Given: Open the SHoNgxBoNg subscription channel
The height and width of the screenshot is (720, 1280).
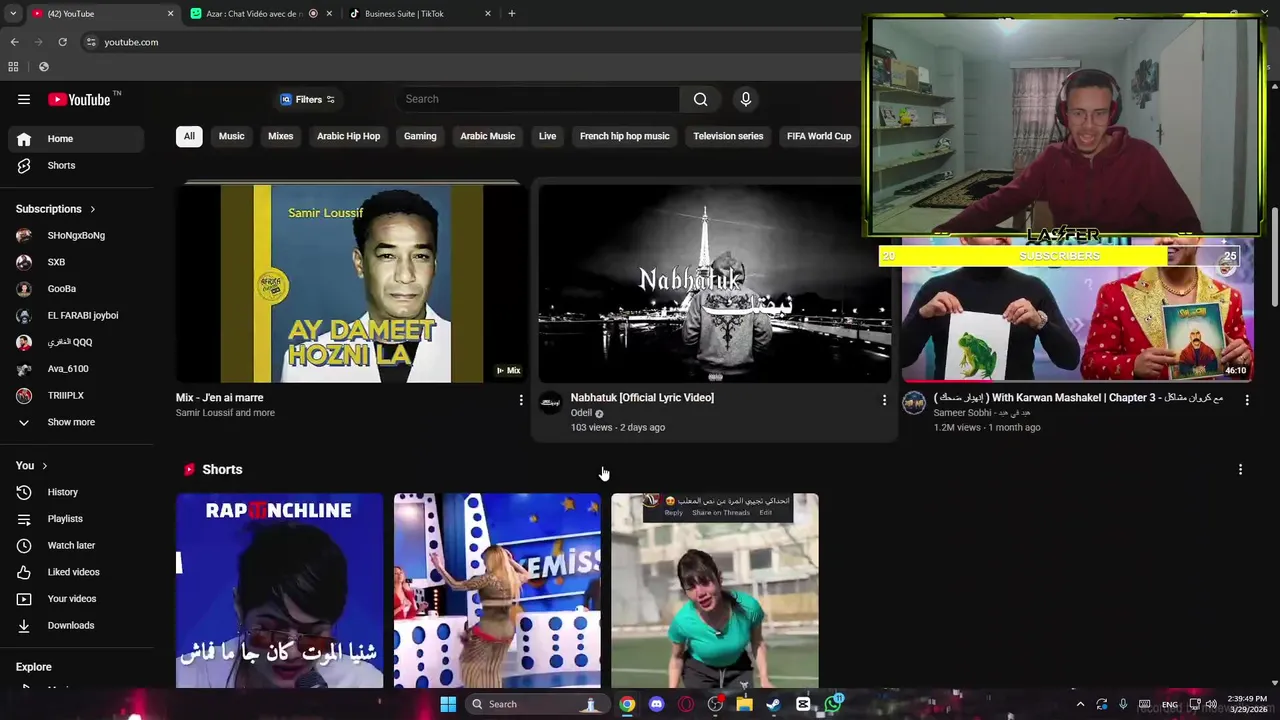Looking at the screenshot, I should pyautogui.click(x=76, y=236).
